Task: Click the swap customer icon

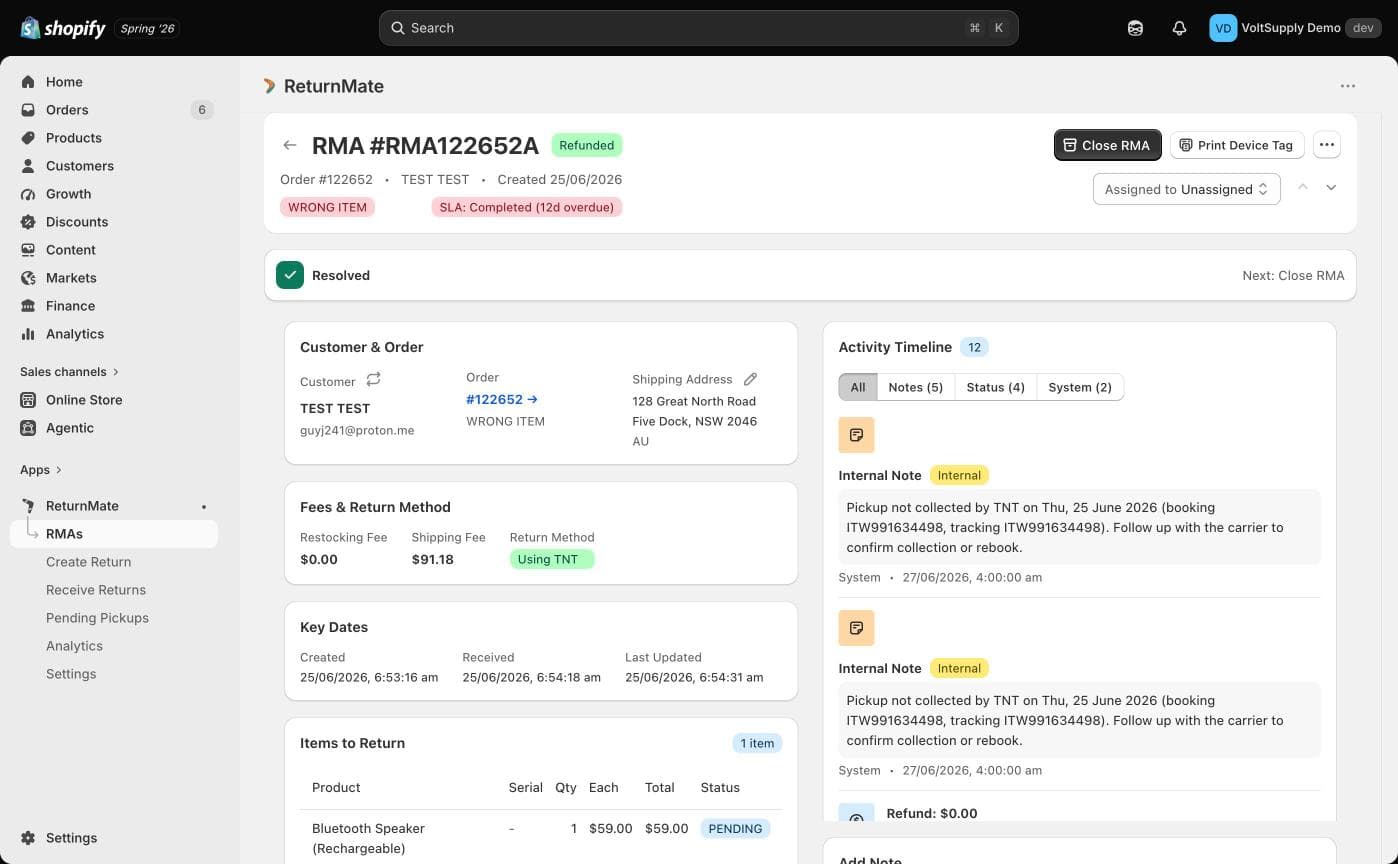Action: click(x=373, y=379)
